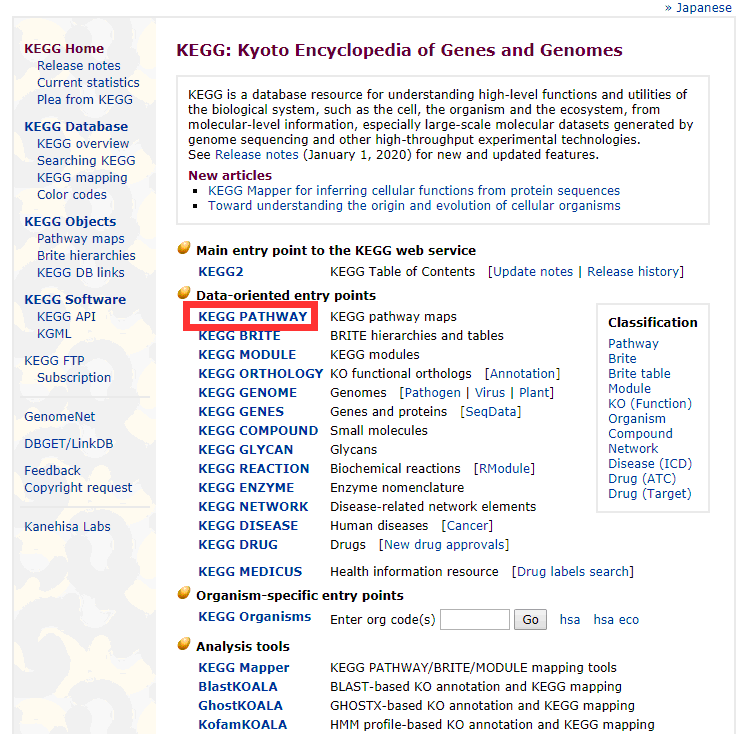Open Classification Brite table link

pyautogui.click(x=639, y=374)
